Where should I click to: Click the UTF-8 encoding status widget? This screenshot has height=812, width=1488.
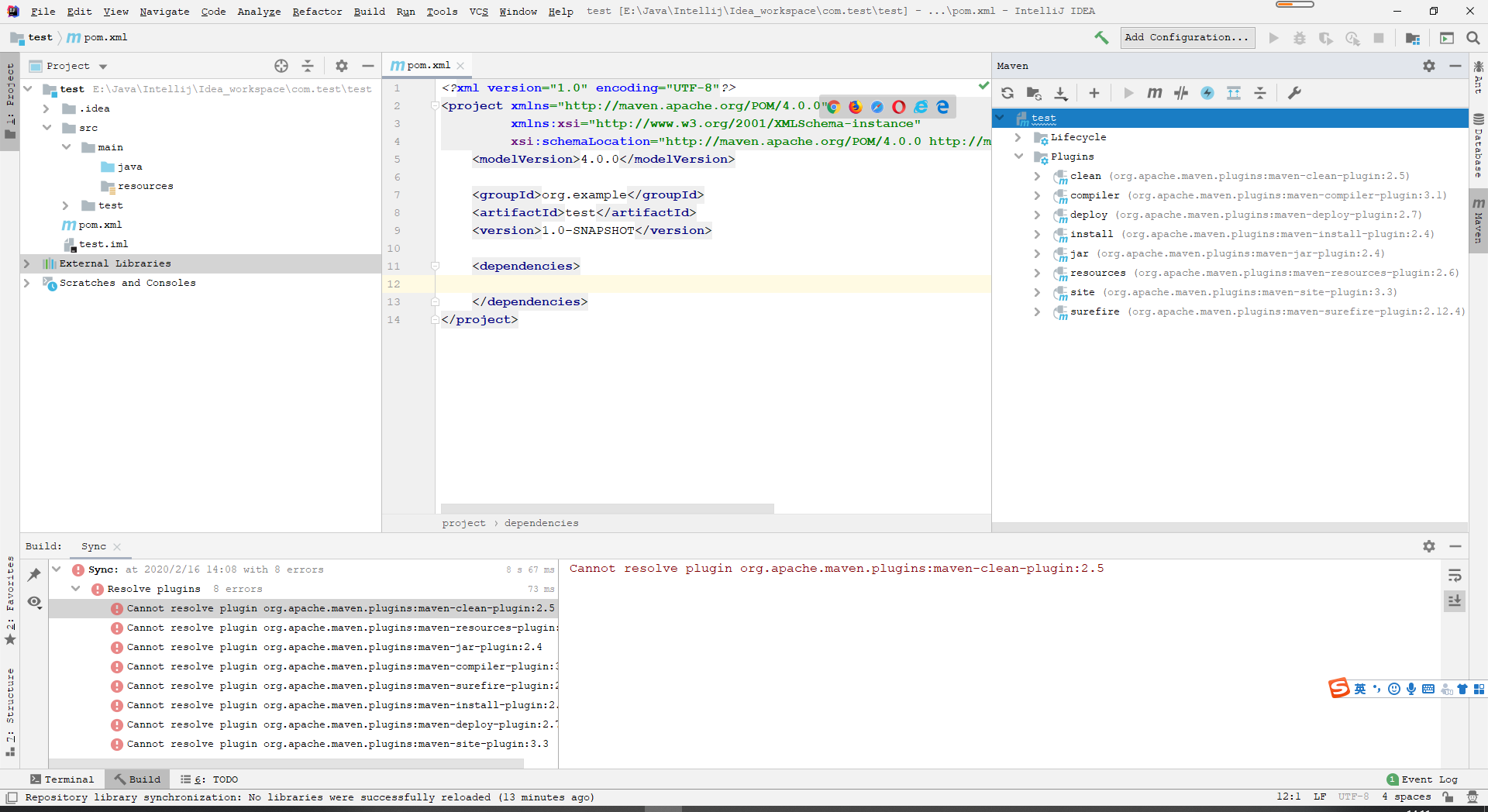click(x=1353, y=797)
